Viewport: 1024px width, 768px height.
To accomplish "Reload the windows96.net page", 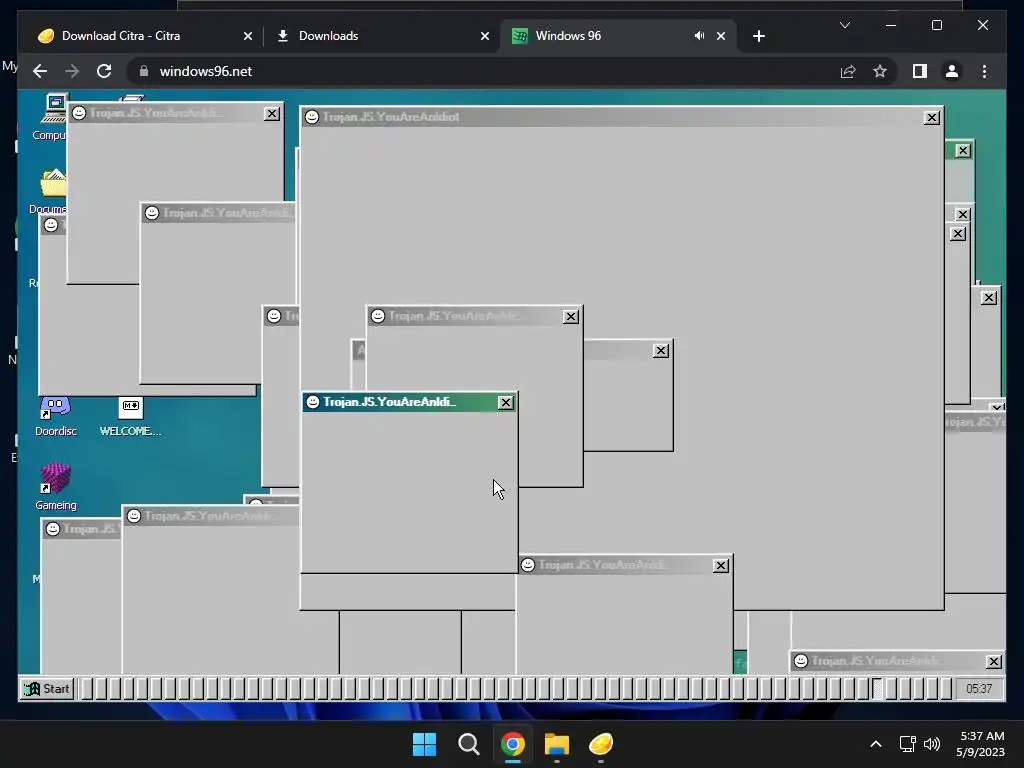I will coord(104,71).
